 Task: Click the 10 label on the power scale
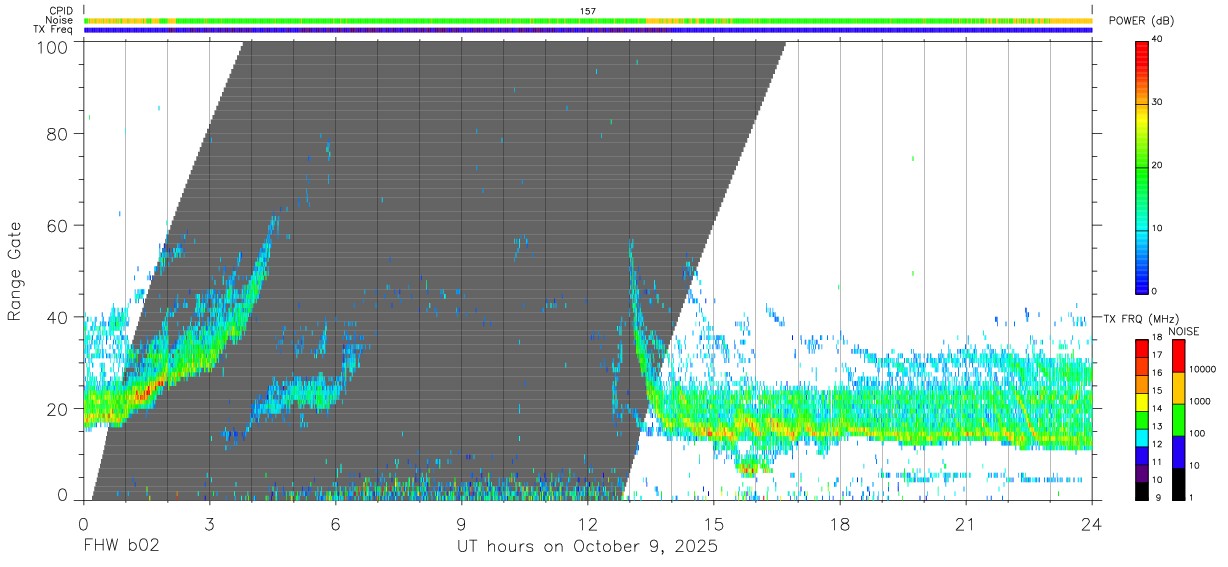(x=1158, y=229)
